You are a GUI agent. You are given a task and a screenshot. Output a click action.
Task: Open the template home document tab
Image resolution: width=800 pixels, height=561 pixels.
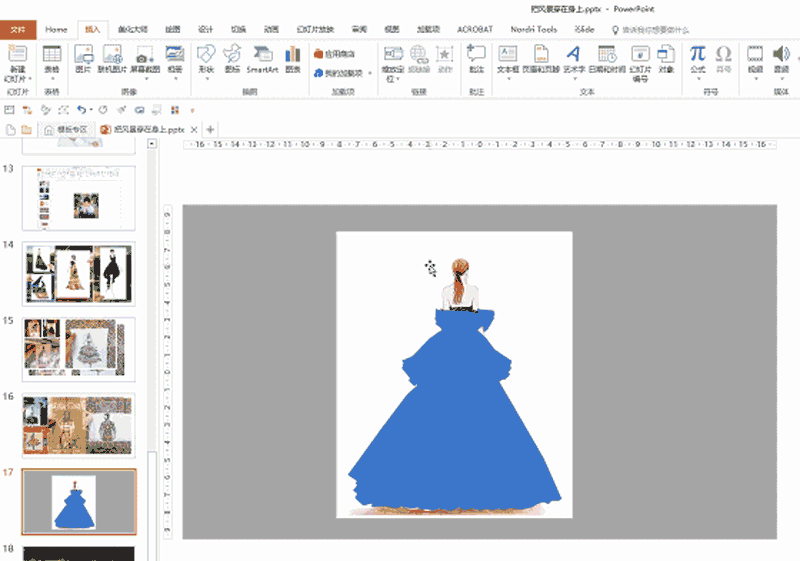(x=66, y=130)
